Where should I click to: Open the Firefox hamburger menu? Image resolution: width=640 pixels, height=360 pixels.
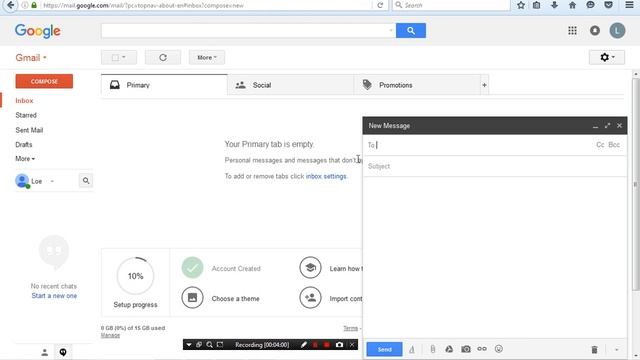coord(630,5)
